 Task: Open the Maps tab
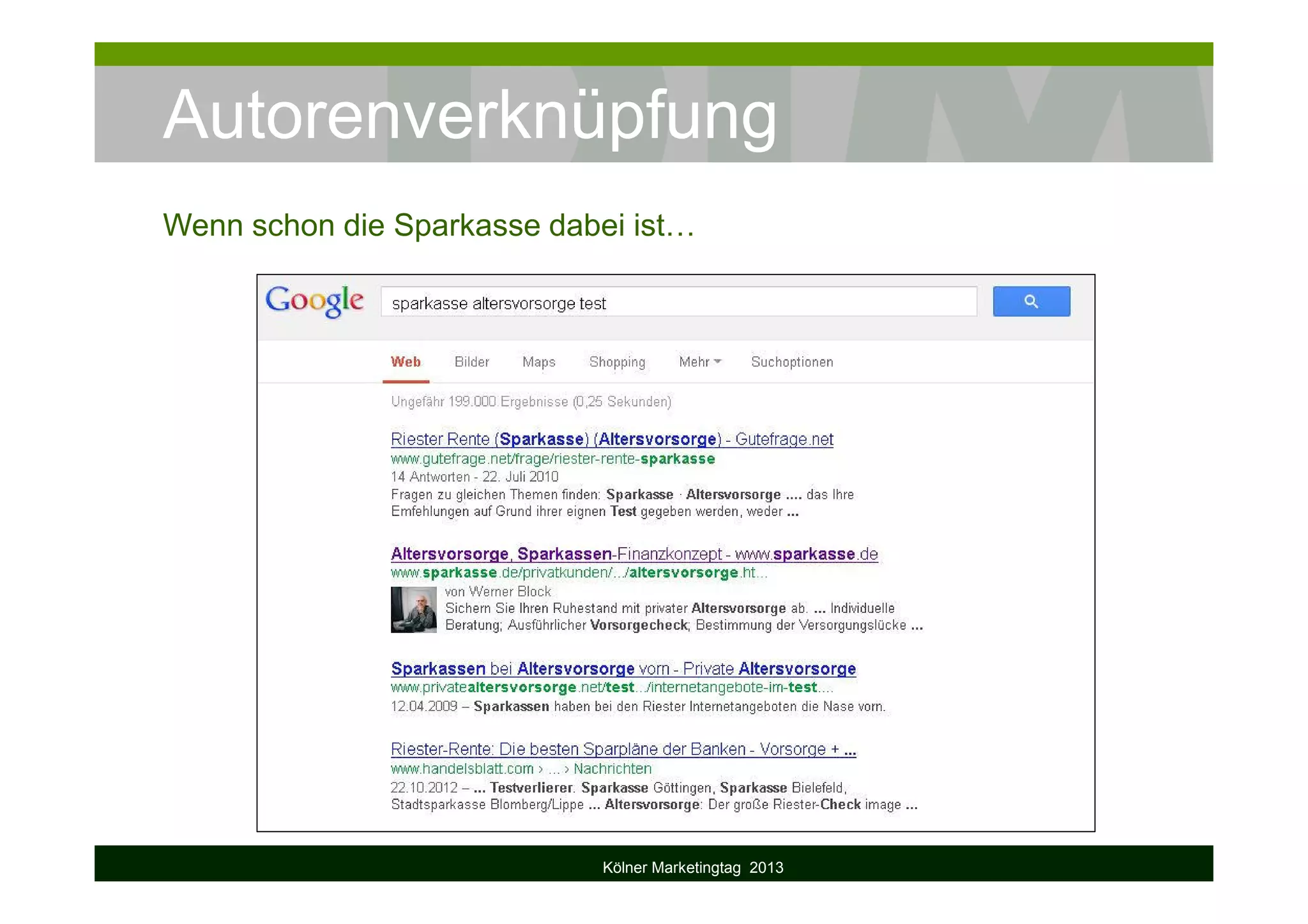point(538,362)
